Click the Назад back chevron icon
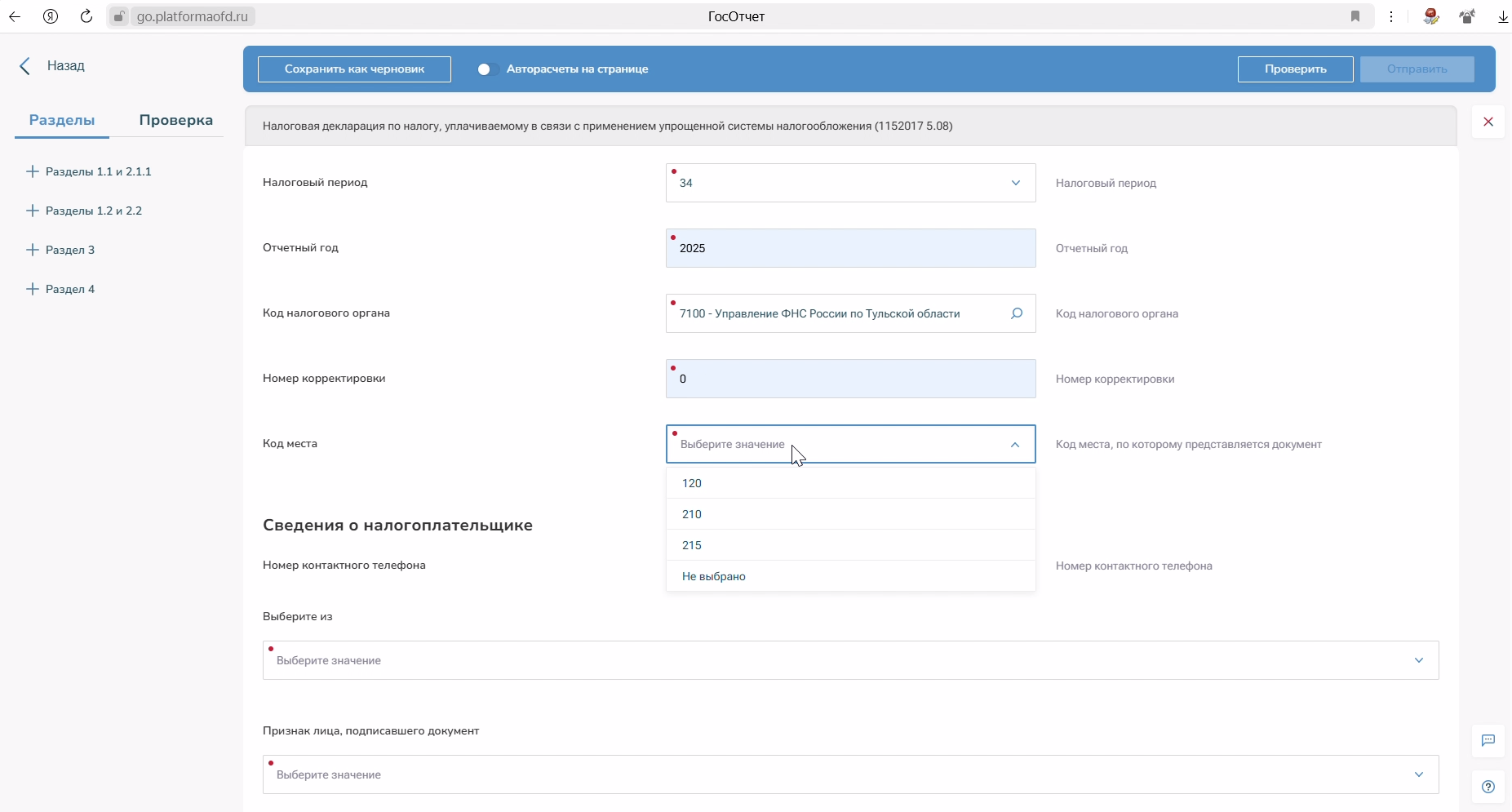 25,66
